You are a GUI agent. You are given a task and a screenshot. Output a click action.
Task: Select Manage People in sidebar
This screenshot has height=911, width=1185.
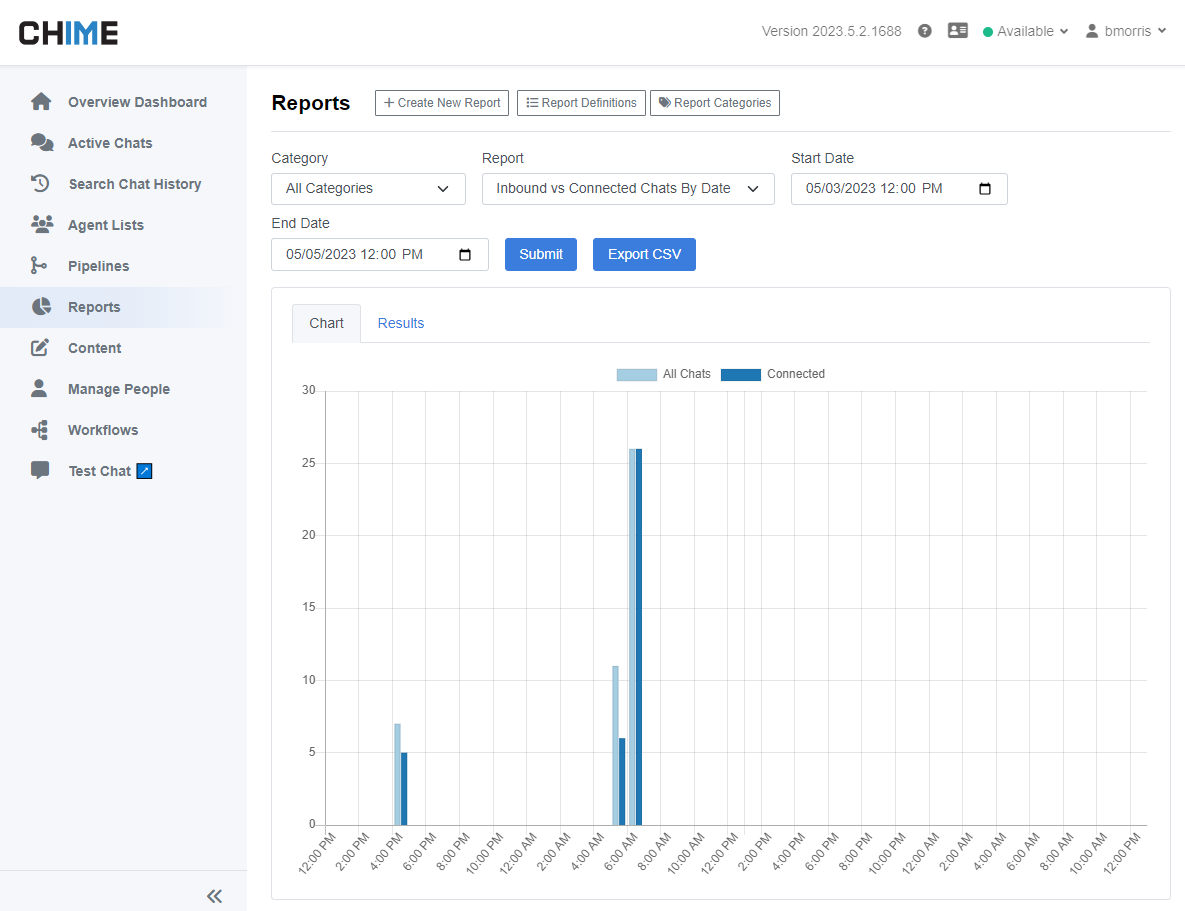118,389
